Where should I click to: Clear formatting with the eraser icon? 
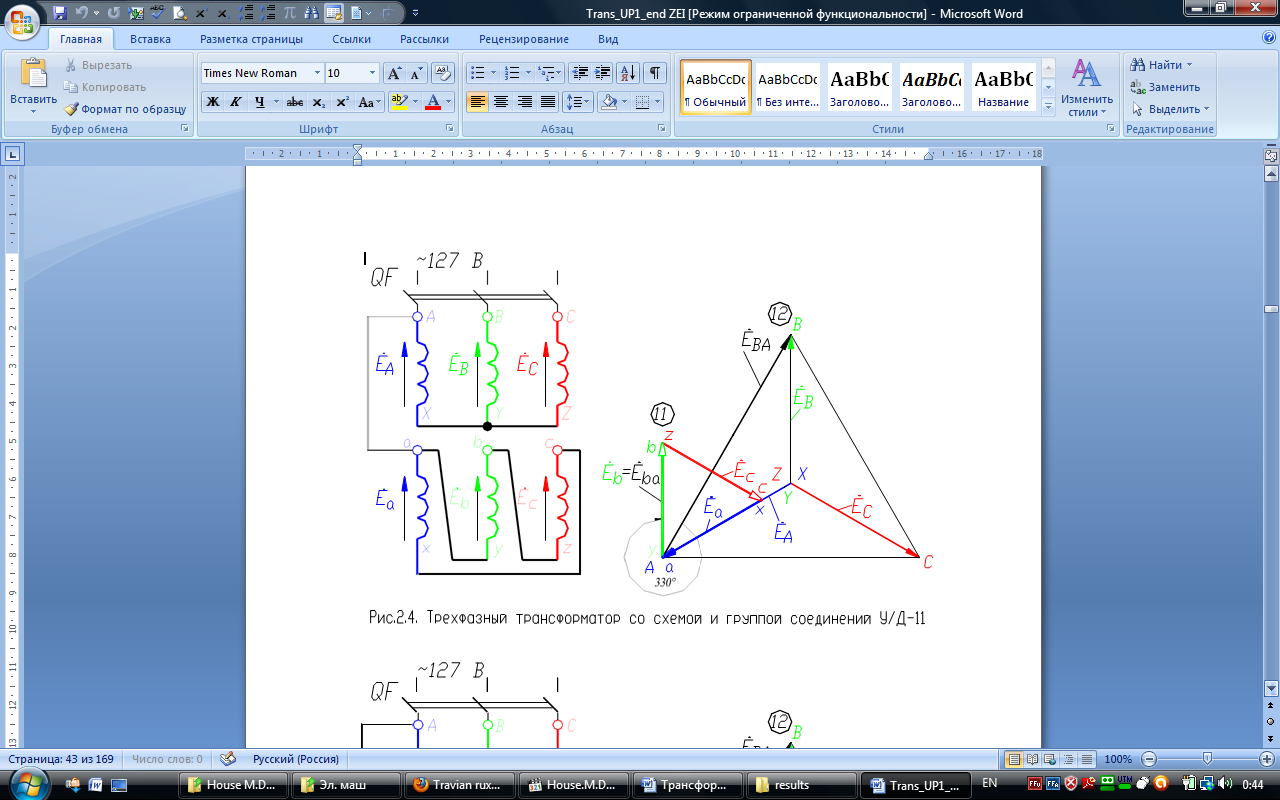[x=444, y=73]
